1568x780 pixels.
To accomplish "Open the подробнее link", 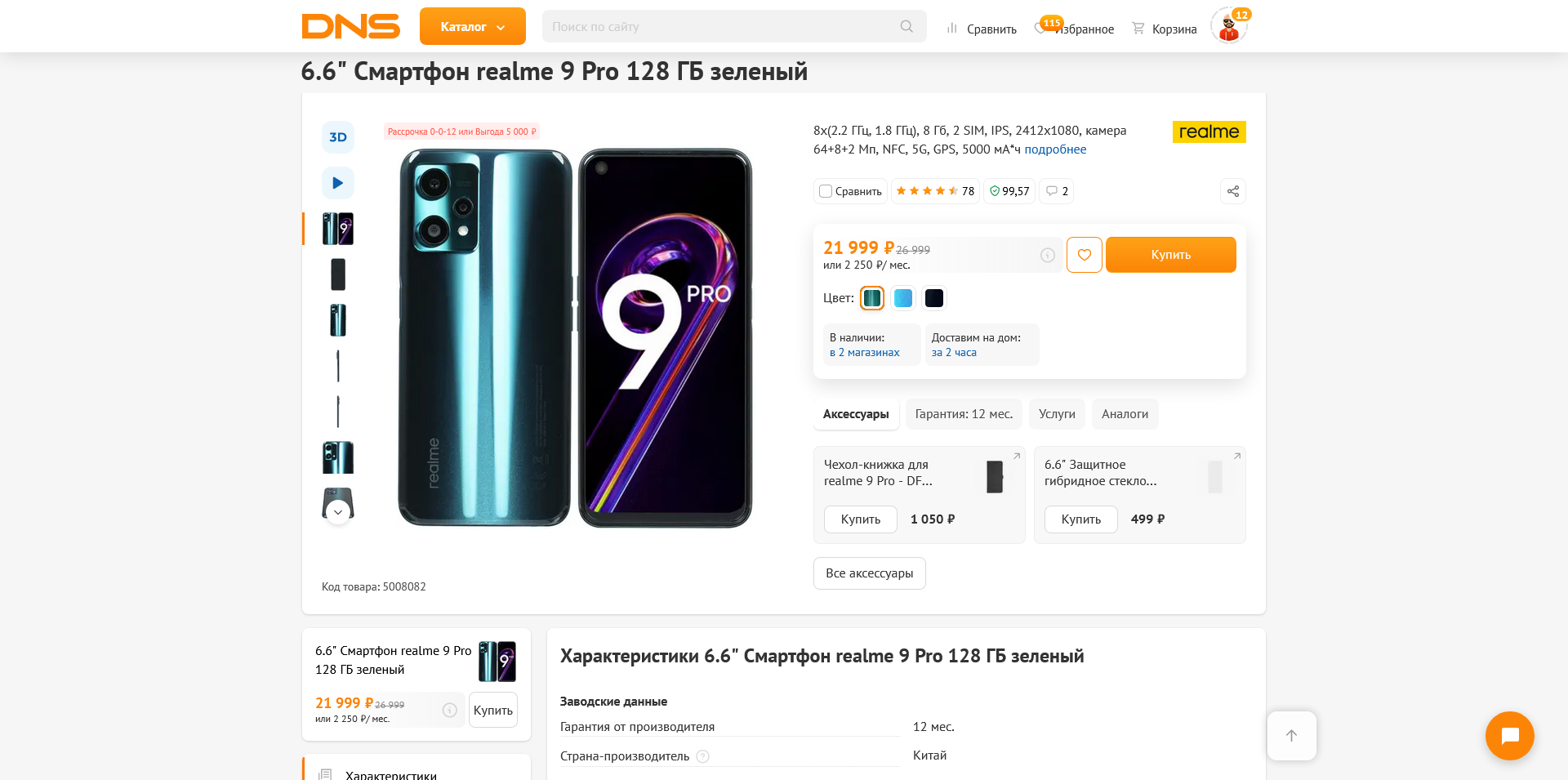I will [x=1055, y=149].
